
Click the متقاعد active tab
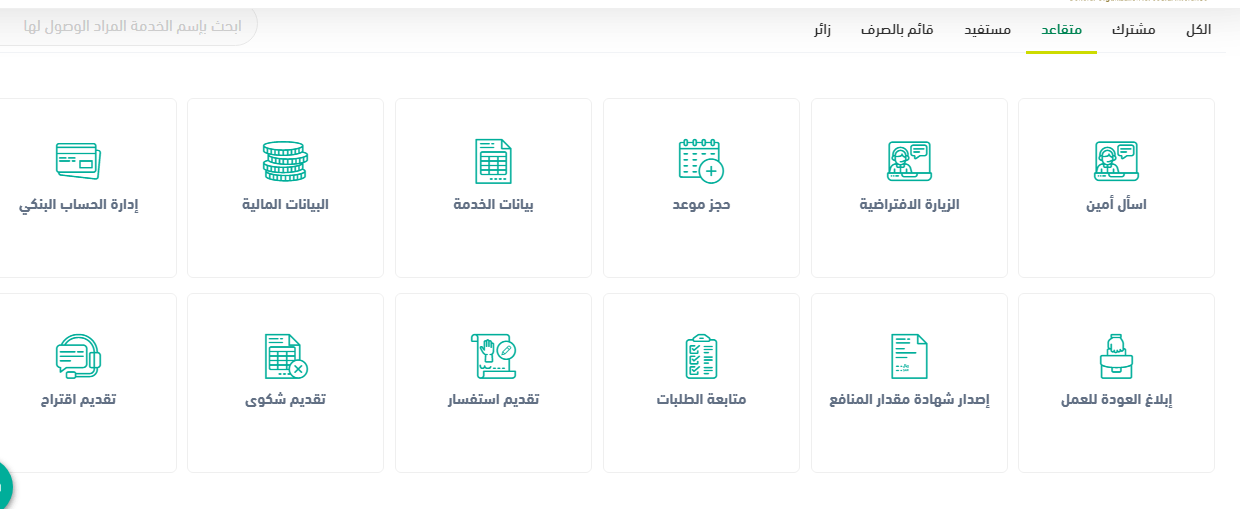coord(1061,30)
